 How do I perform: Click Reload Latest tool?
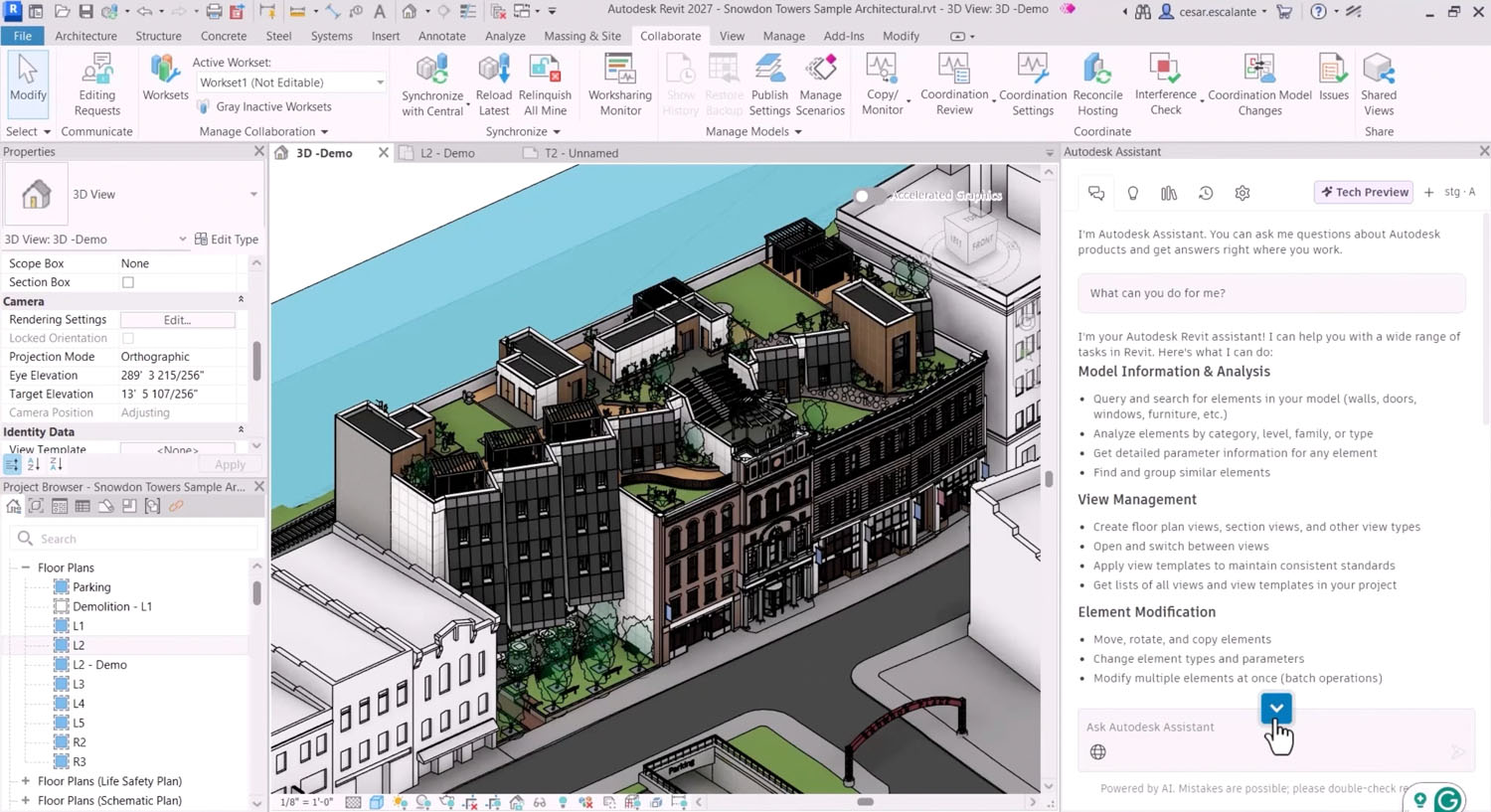pyautogui.click(x=493, y=85)
